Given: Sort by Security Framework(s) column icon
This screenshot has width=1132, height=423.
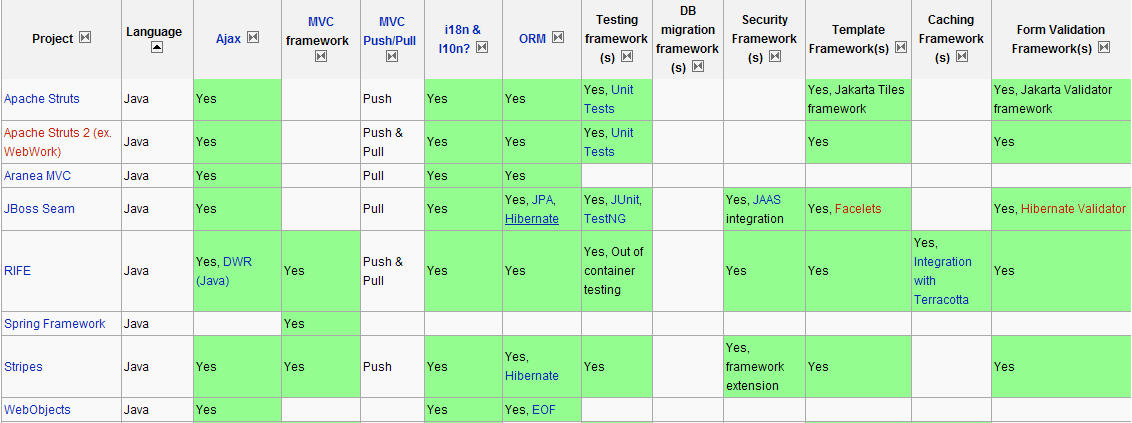Looking at the screenshot, I should (x=775, y=56).
